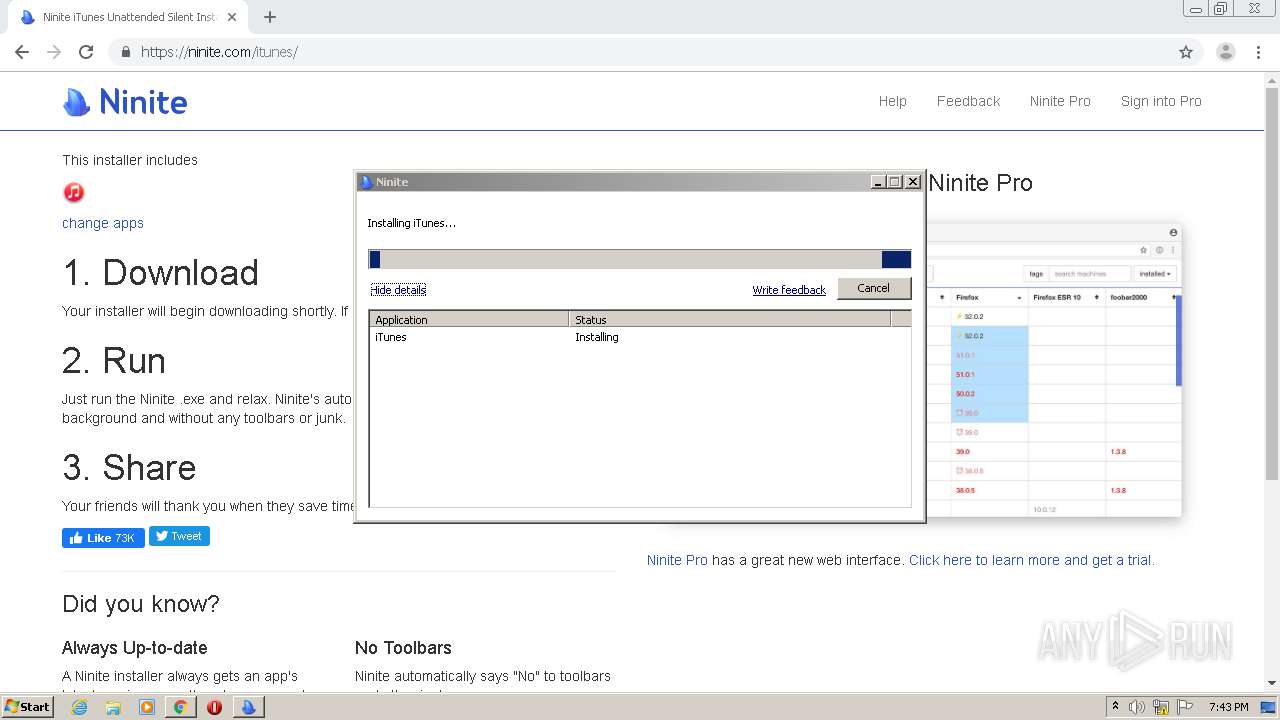The width and height of the screenshot is (1280, 720).
Task: Click taskbar clock showing 7:43 PM
Action: click(x=1228, y=707)
